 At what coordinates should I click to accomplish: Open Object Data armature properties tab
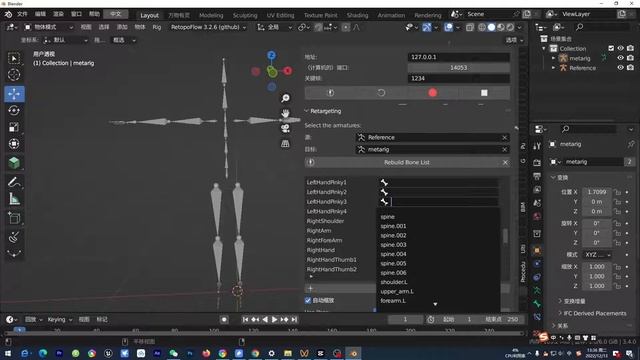(537, 290)
